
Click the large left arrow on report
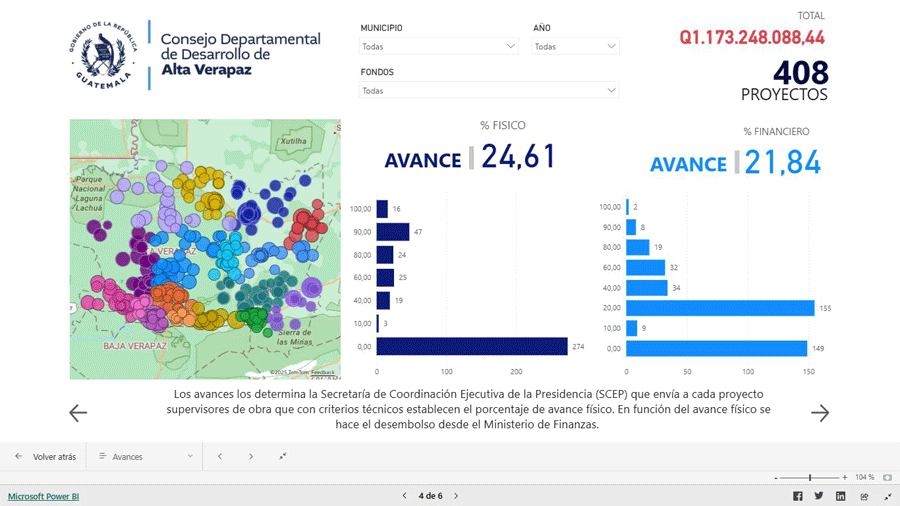pyautogui.click(x=78, y=413)
